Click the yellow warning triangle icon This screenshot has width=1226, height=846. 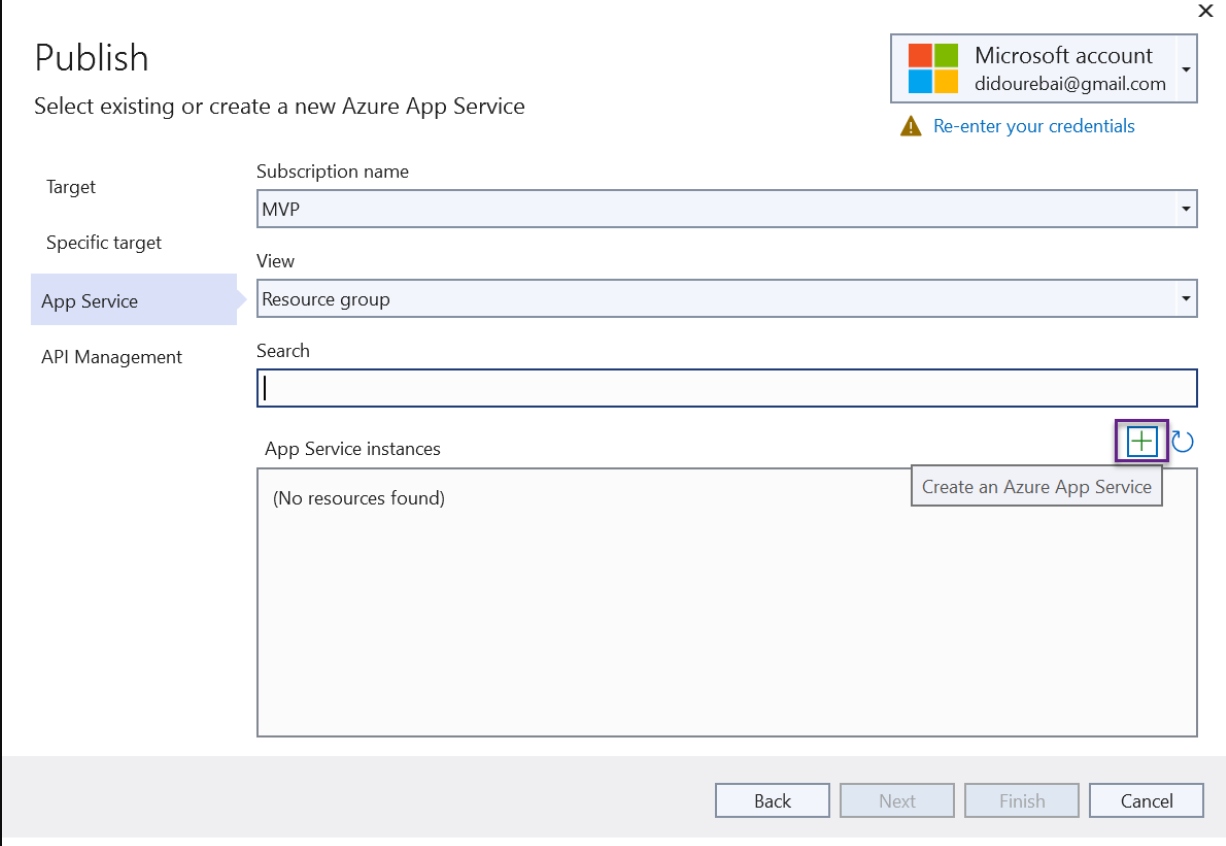click(x=910, y=127)
